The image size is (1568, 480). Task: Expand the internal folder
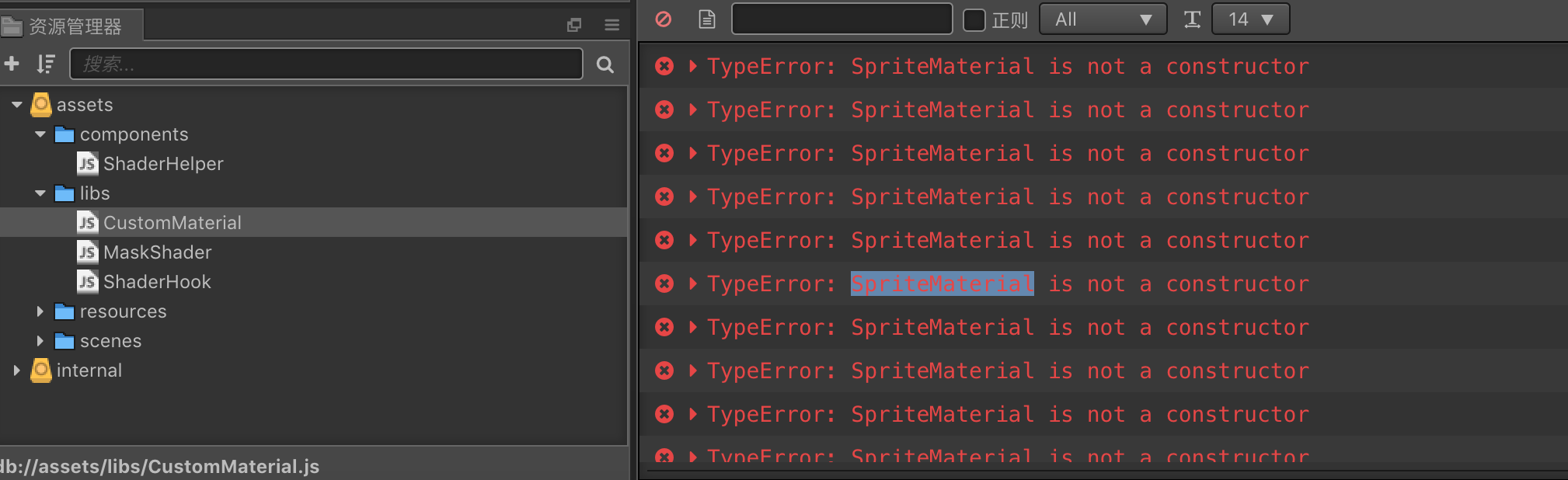click(16, 370)
